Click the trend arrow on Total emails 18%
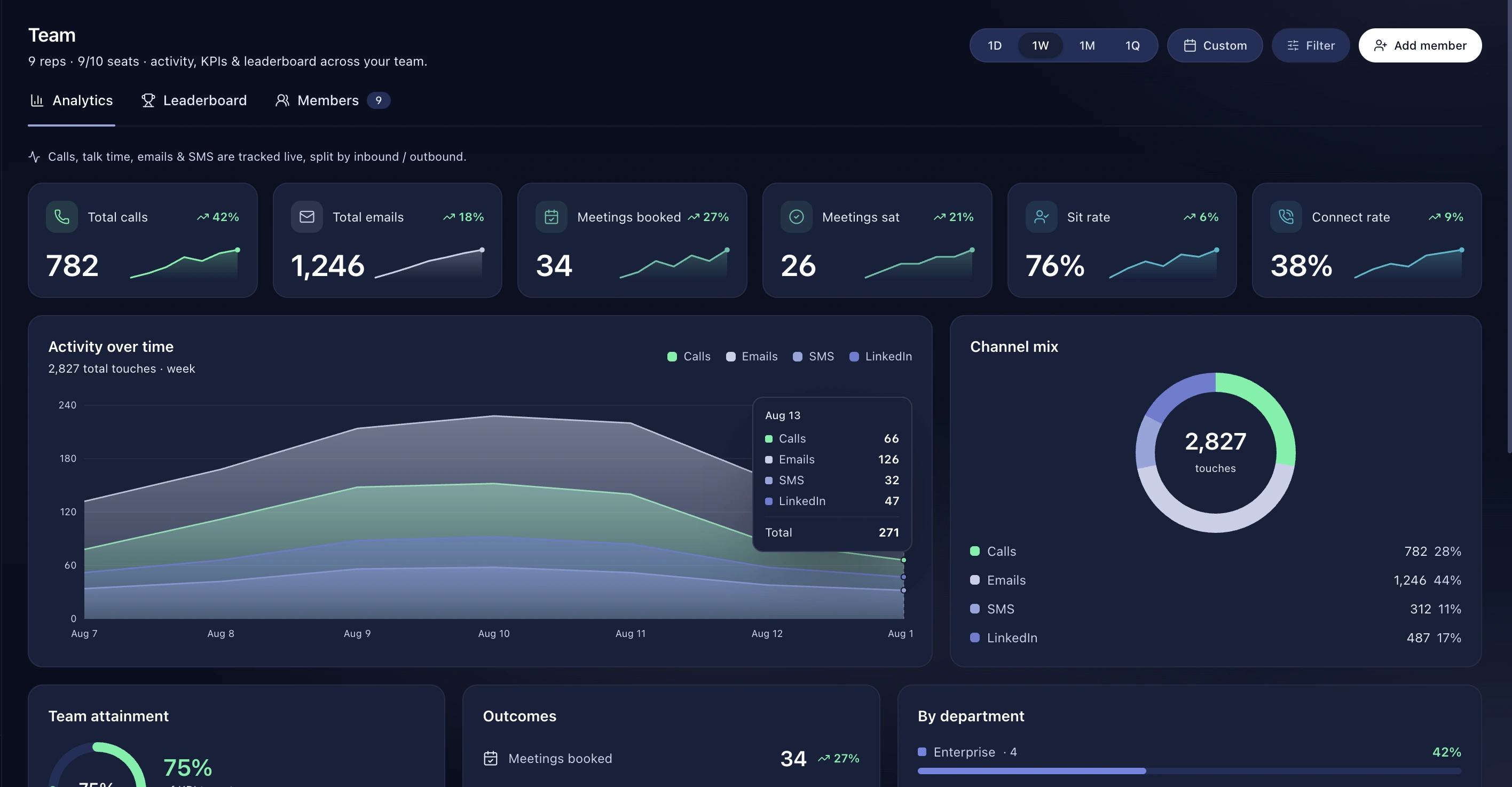The image size is (1512, 787). 449,217
